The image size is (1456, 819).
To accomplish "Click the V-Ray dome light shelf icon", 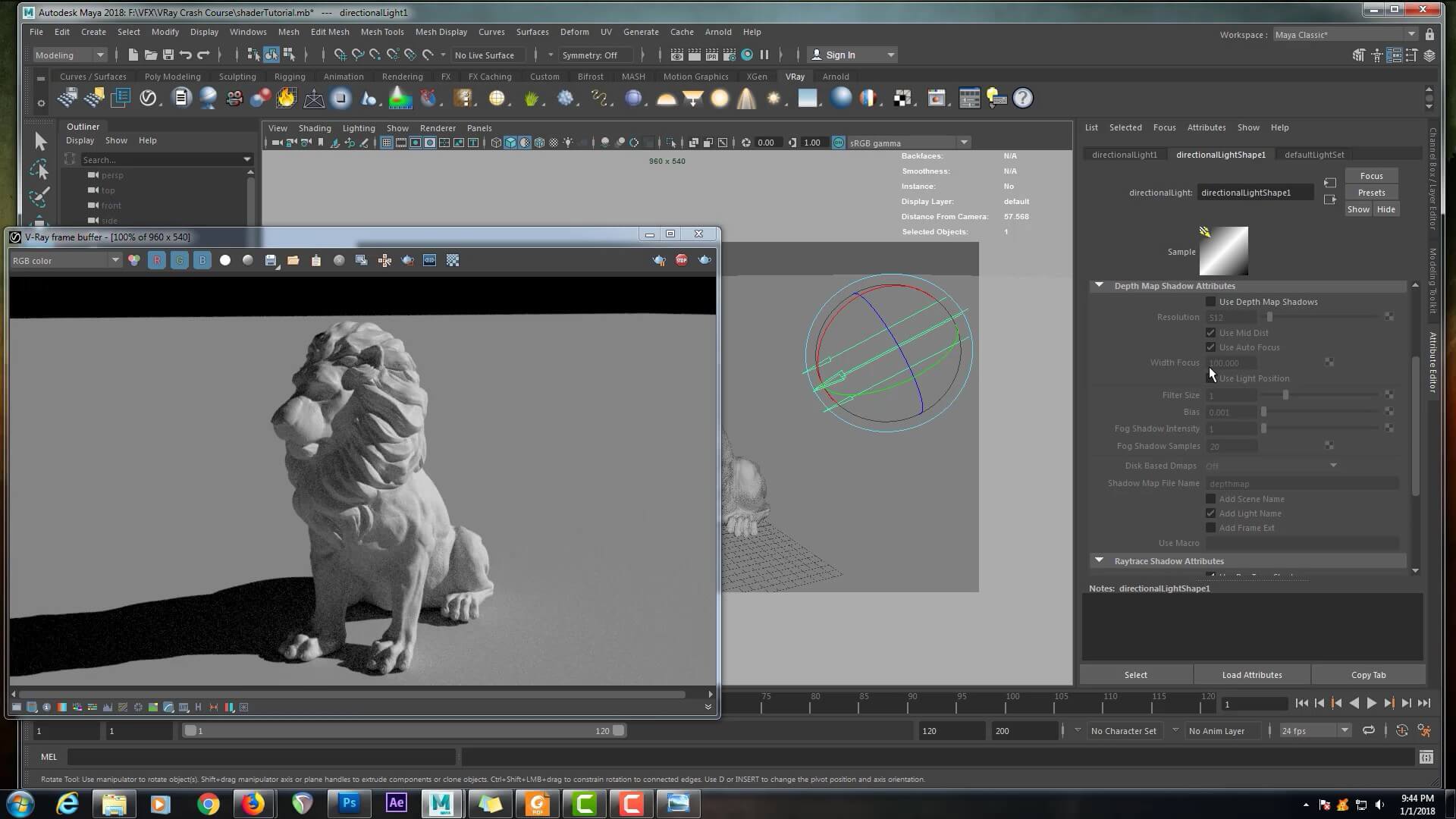I will 666,99.
